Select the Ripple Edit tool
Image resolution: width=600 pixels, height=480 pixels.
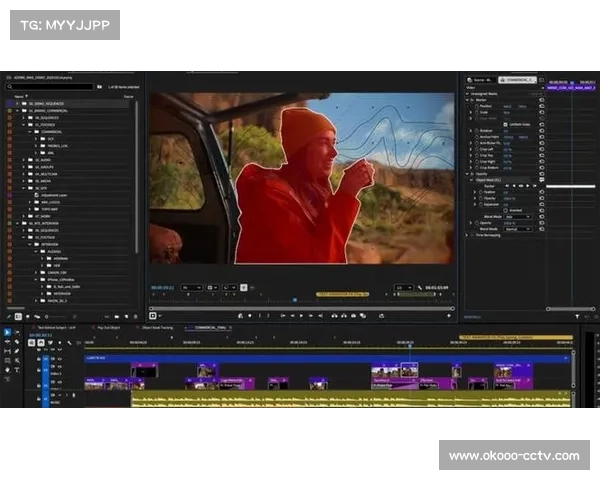coord(7,341)
